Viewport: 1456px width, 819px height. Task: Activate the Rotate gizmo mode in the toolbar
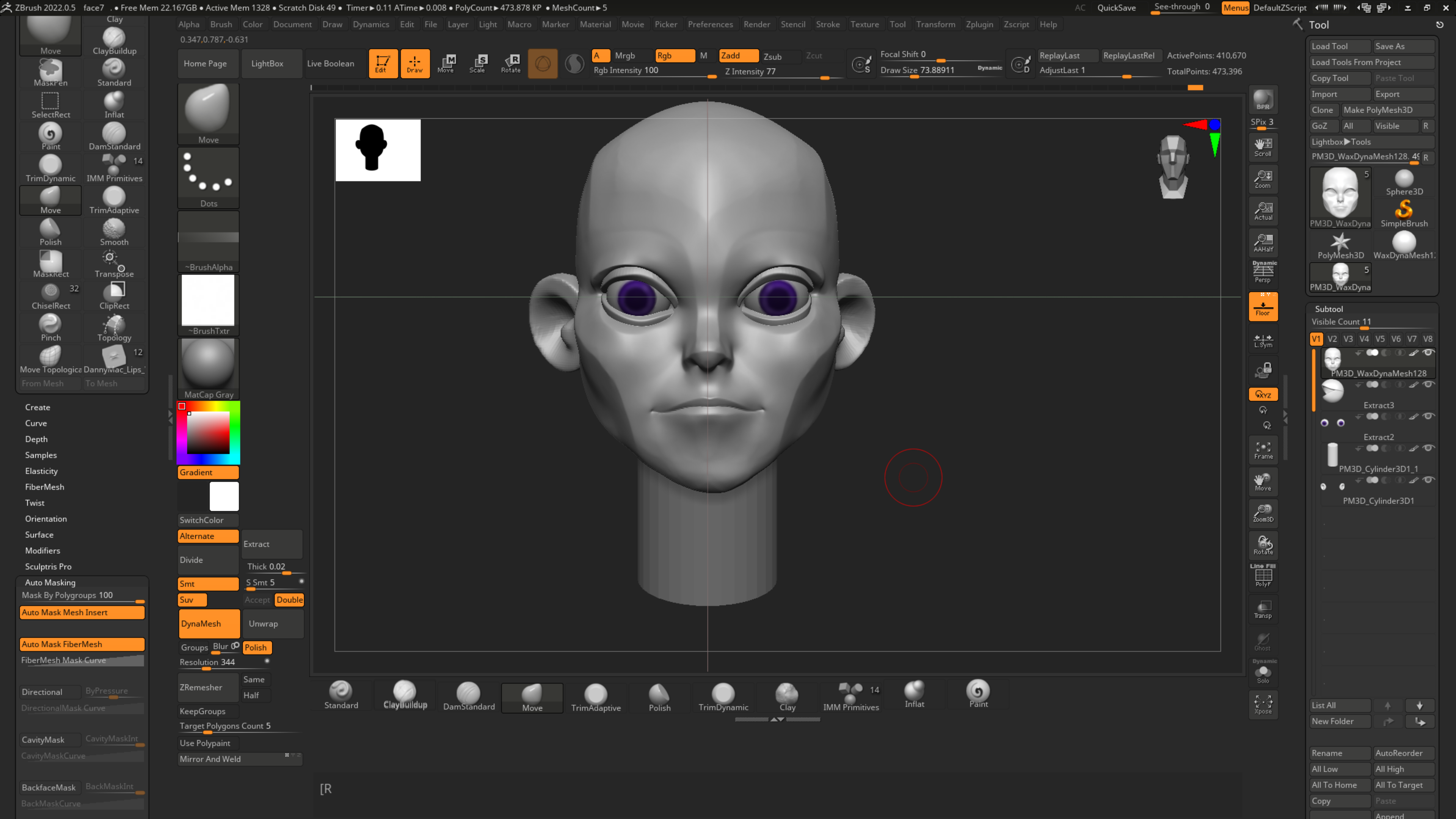pos(510,63)
